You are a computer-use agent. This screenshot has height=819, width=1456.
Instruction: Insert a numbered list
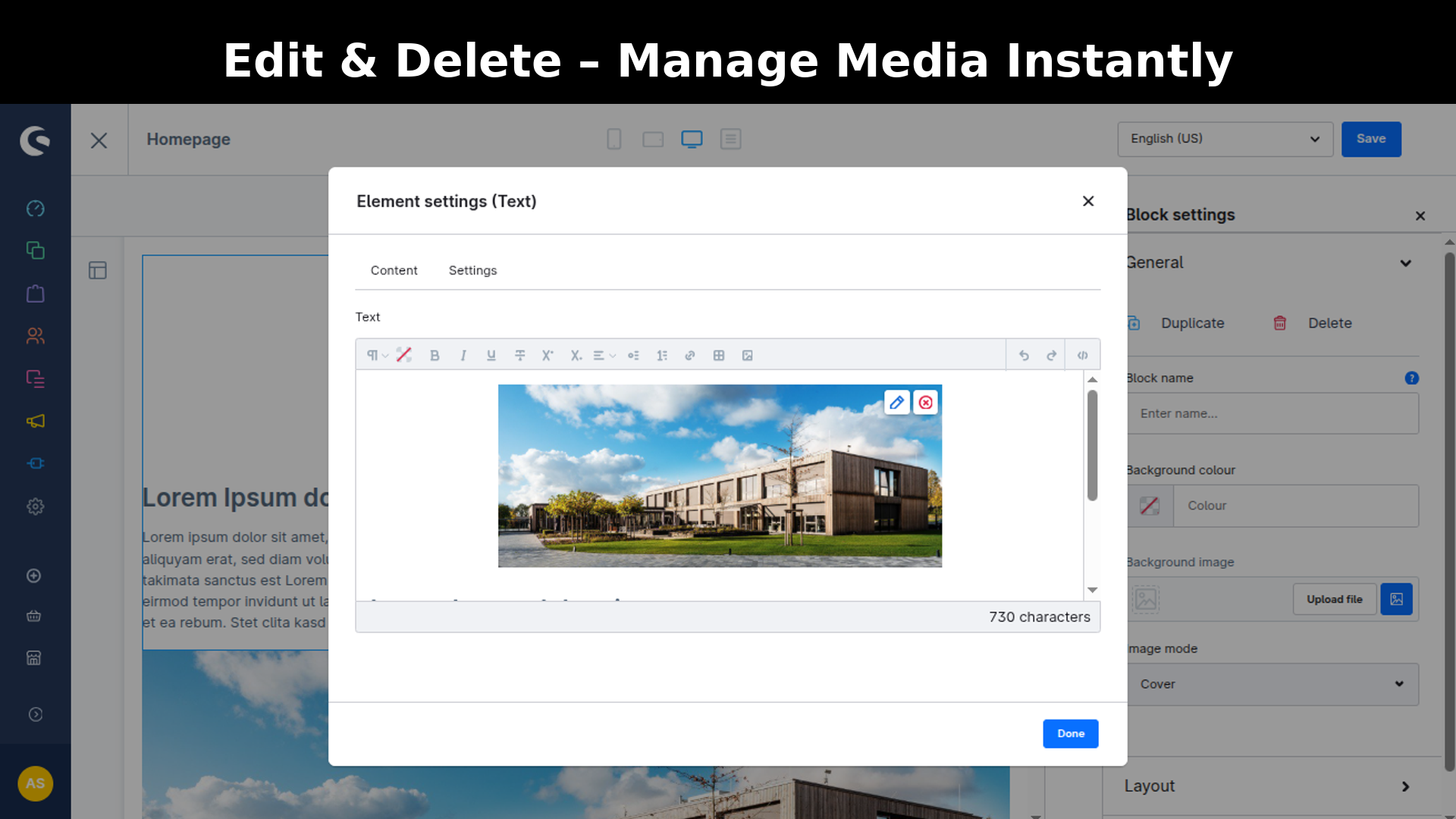coord(662,355)
